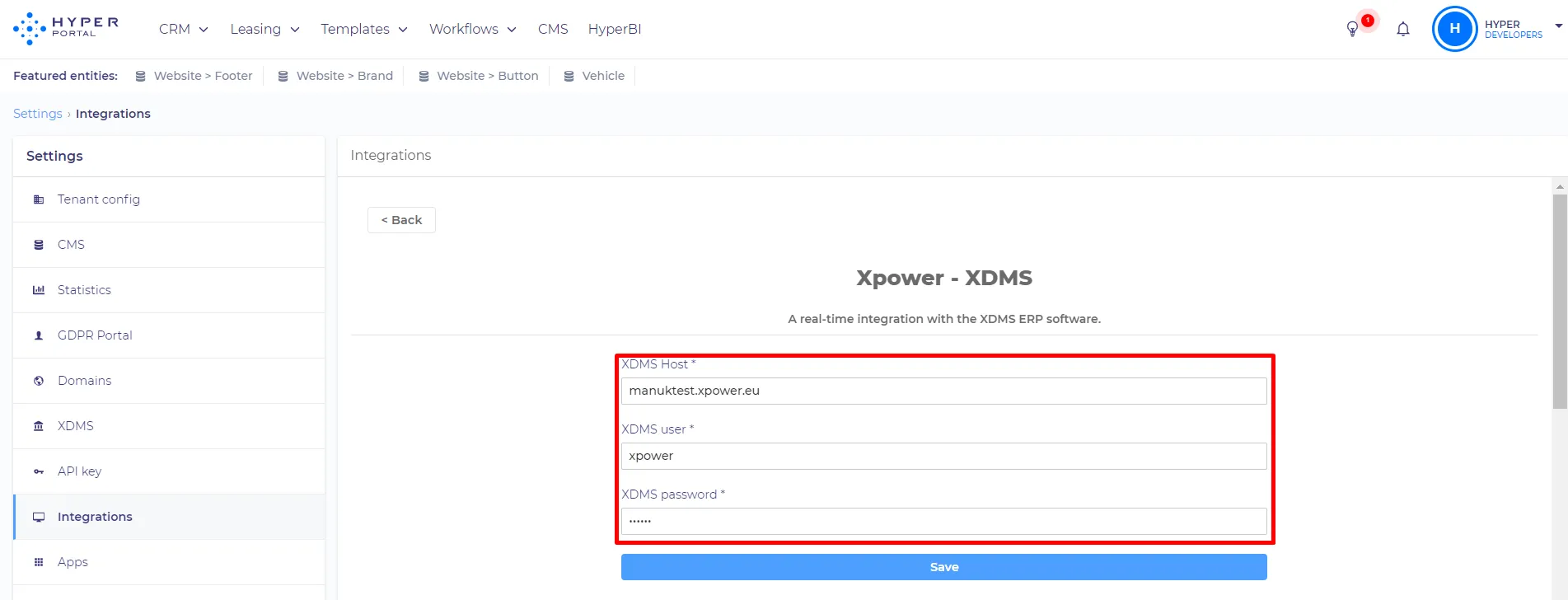The height and width of the screenshot is (600, 1568).
Task: Click the CMS database icon in sidebar
Action: [39, 245]
